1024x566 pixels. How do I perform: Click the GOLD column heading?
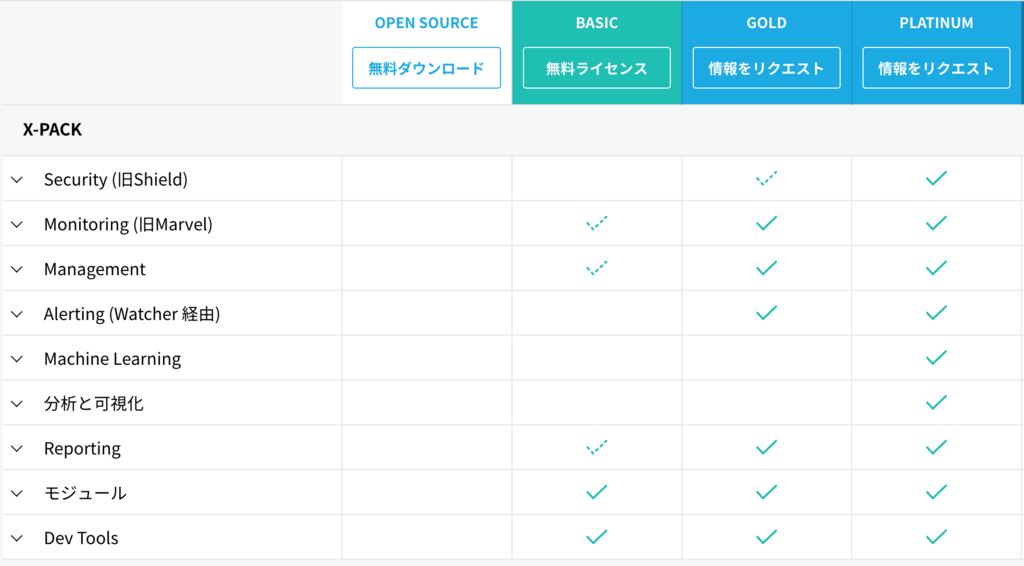[x=766, y=23]
